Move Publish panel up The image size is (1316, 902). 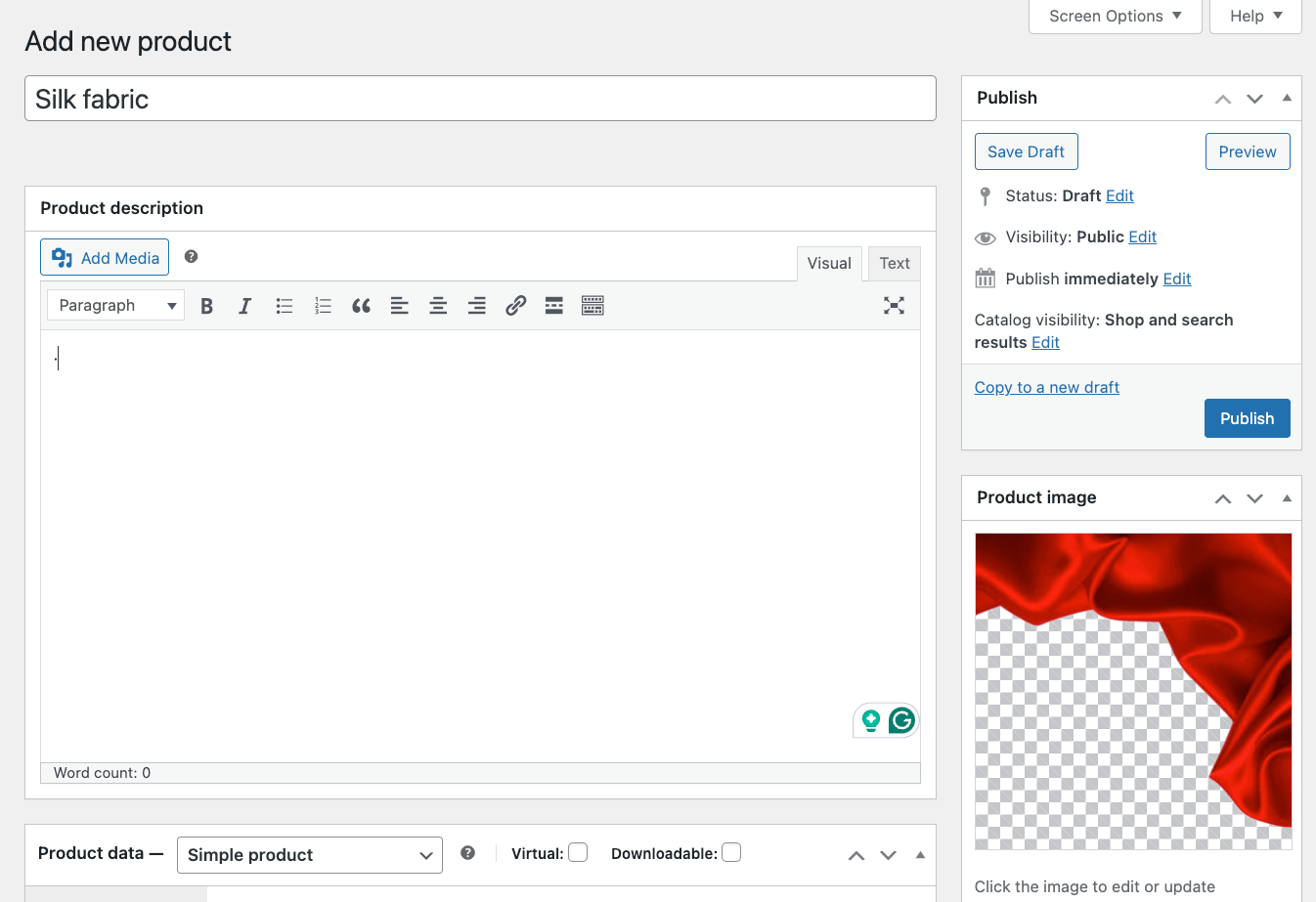(1223, 99)
